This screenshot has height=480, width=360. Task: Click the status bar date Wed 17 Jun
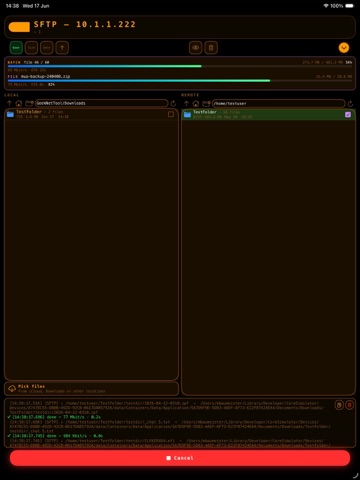click(36, 6)
